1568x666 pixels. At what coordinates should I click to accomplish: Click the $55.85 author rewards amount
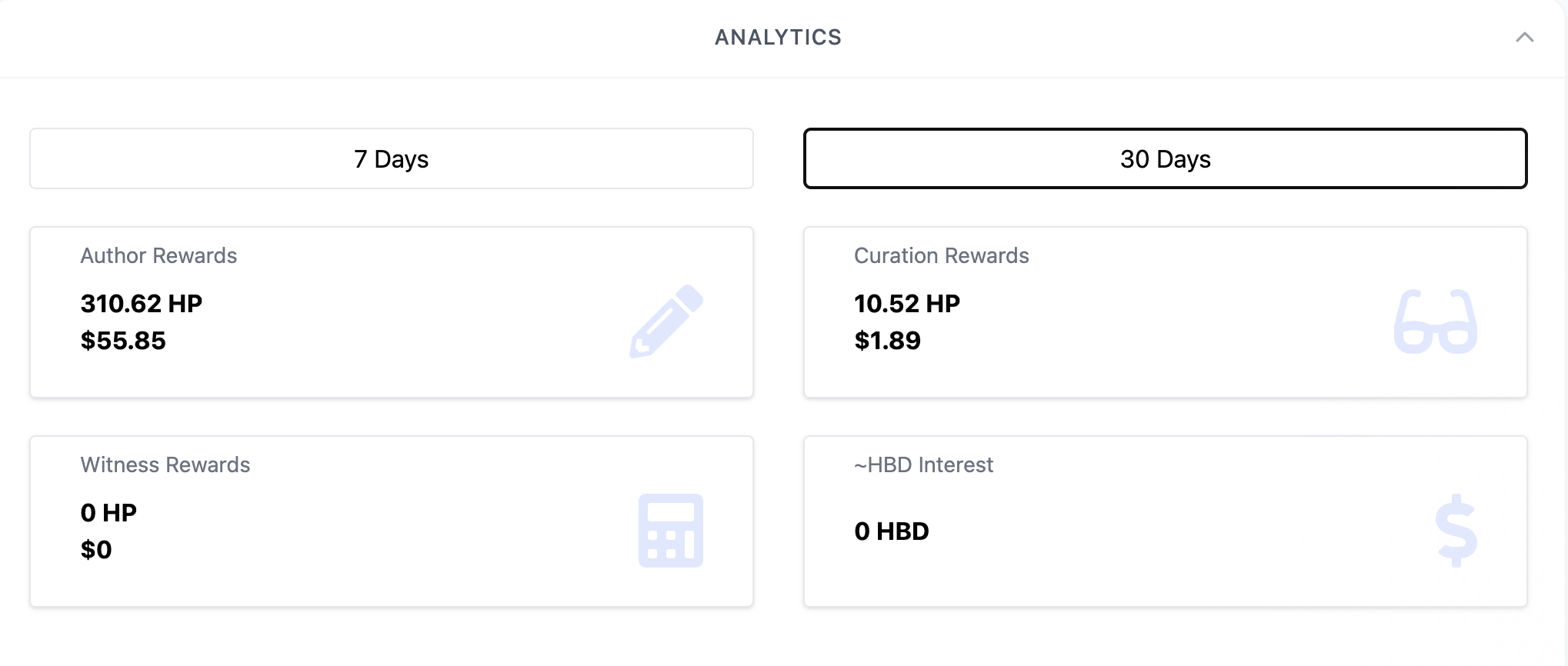pos(123,341)
